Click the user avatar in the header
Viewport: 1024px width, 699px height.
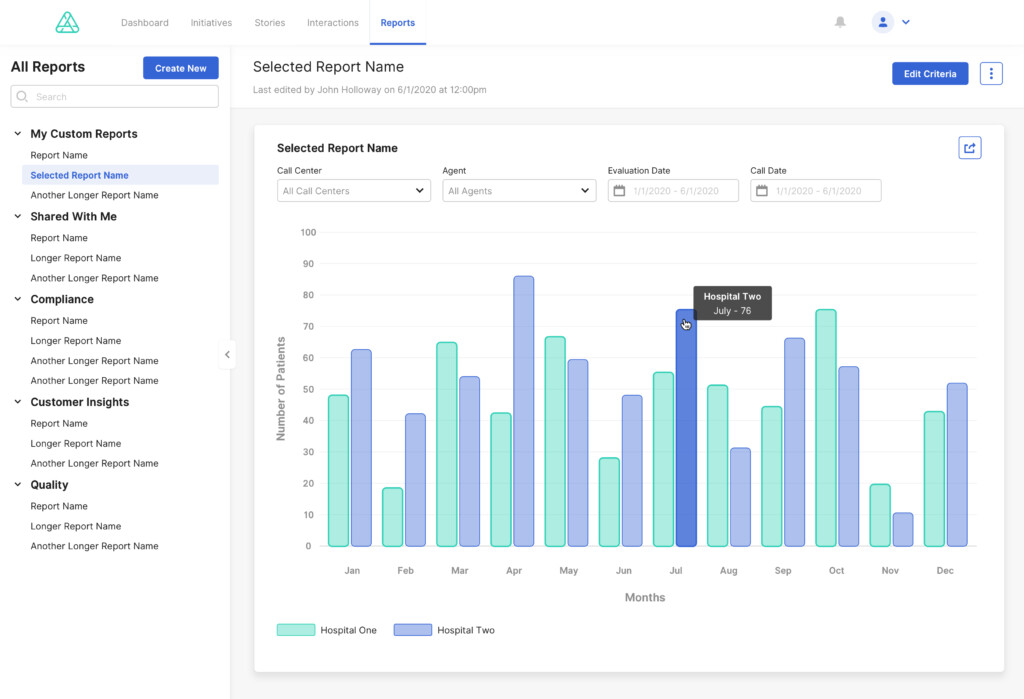click(x=881, y=21)
